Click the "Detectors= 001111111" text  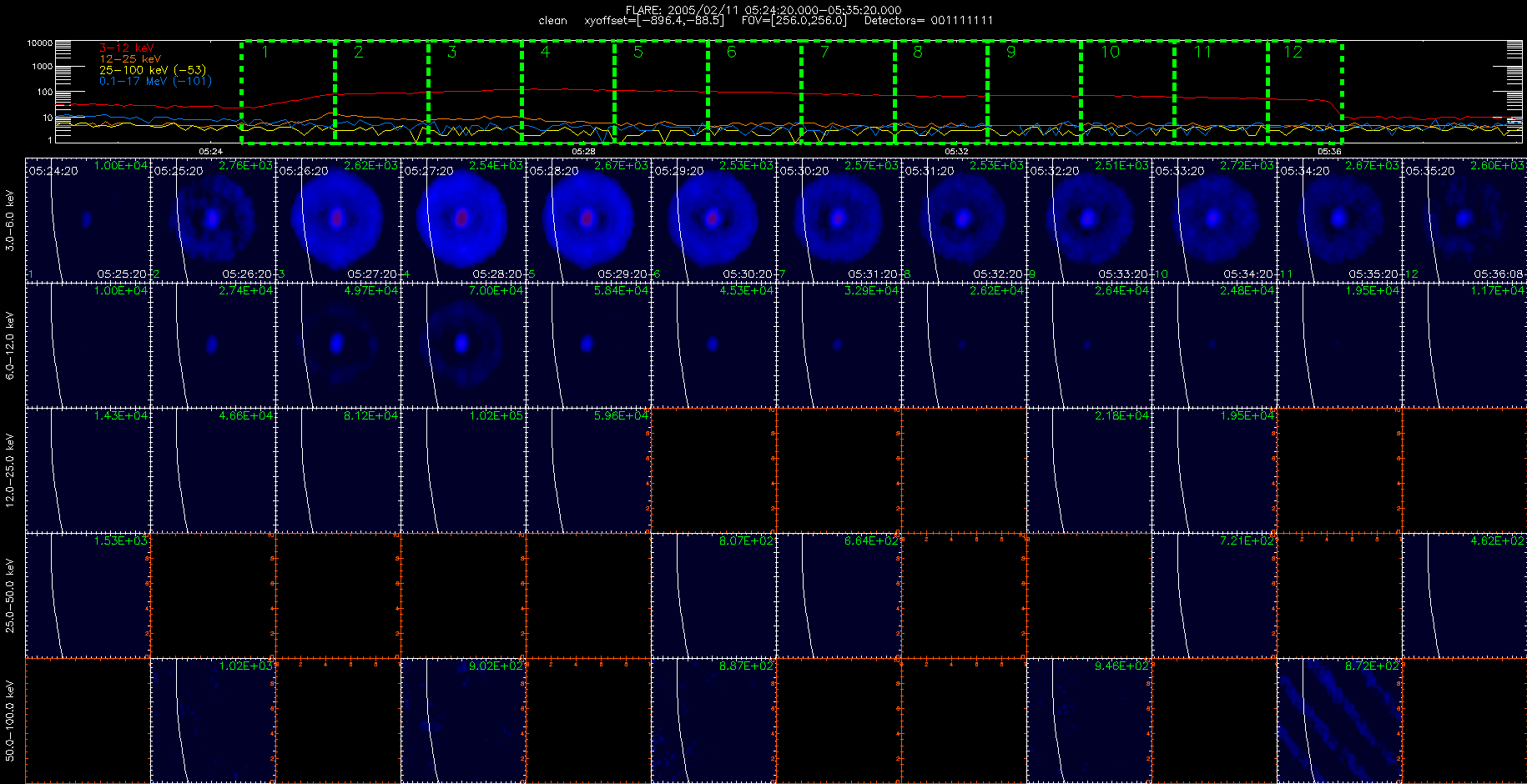click(x=929, y=21)
